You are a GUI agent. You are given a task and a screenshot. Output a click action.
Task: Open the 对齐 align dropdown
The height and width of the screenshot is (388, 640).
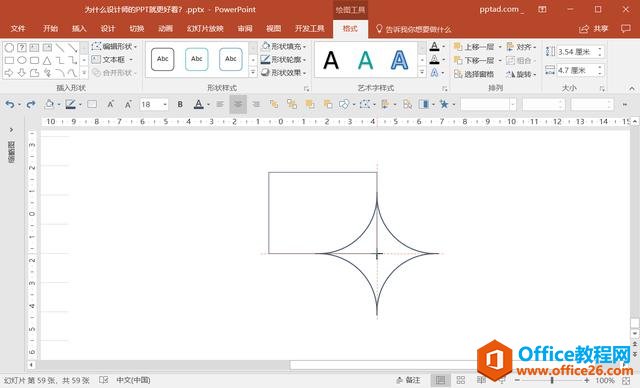[x=521, y=47]
